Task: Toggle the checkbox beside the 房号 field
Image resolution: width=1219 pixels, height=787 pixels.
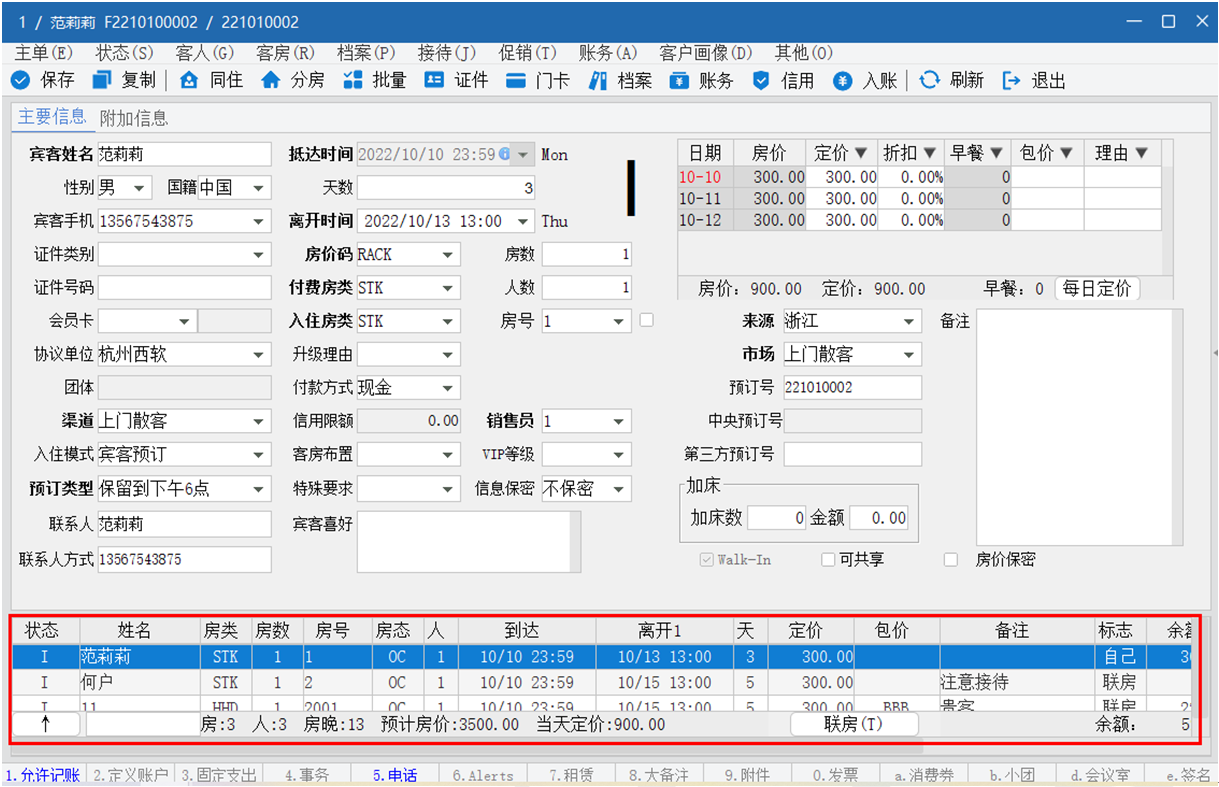Action: pos(646,321)
